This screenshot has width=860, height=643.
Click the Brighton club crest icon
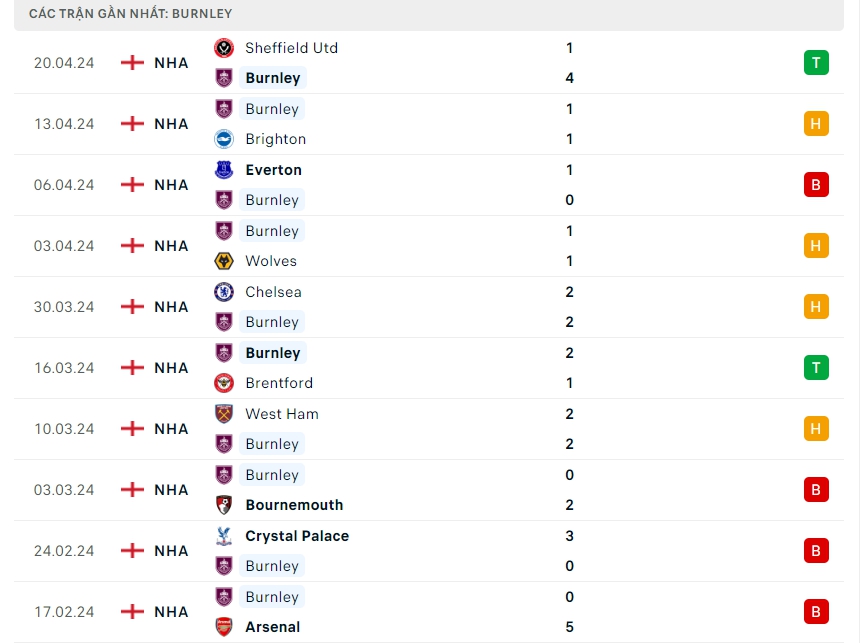click(x=224, y=139)
